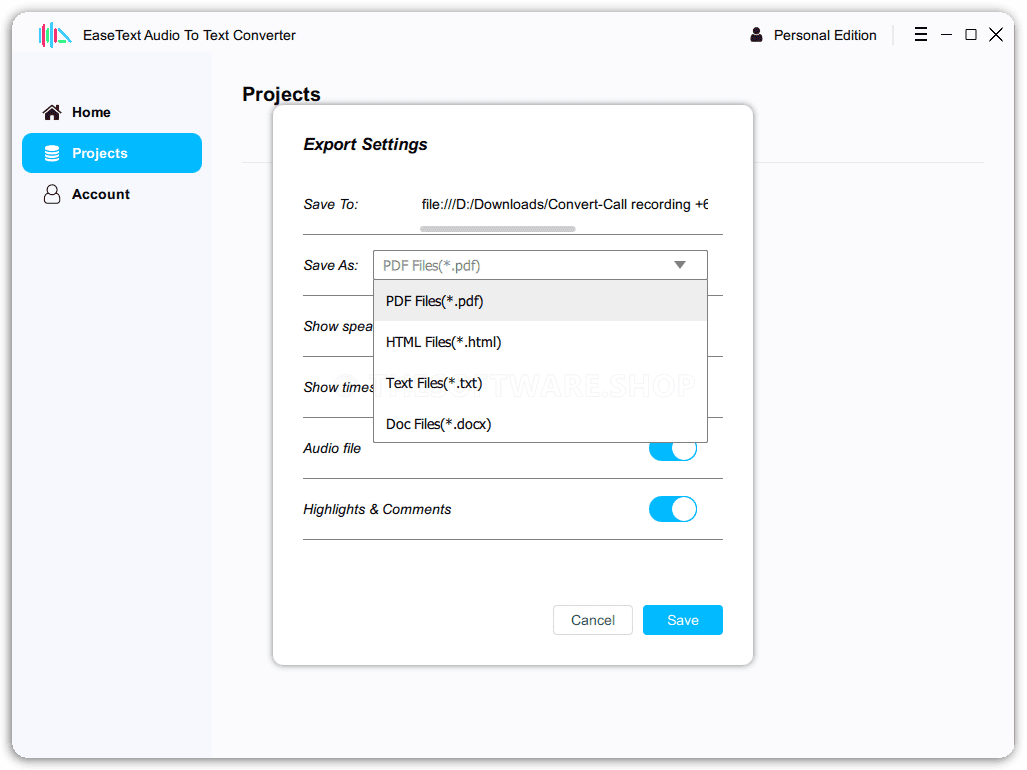The image size is (1027, 770).
Task: Click the Projects page title
Action: [281, 94]
